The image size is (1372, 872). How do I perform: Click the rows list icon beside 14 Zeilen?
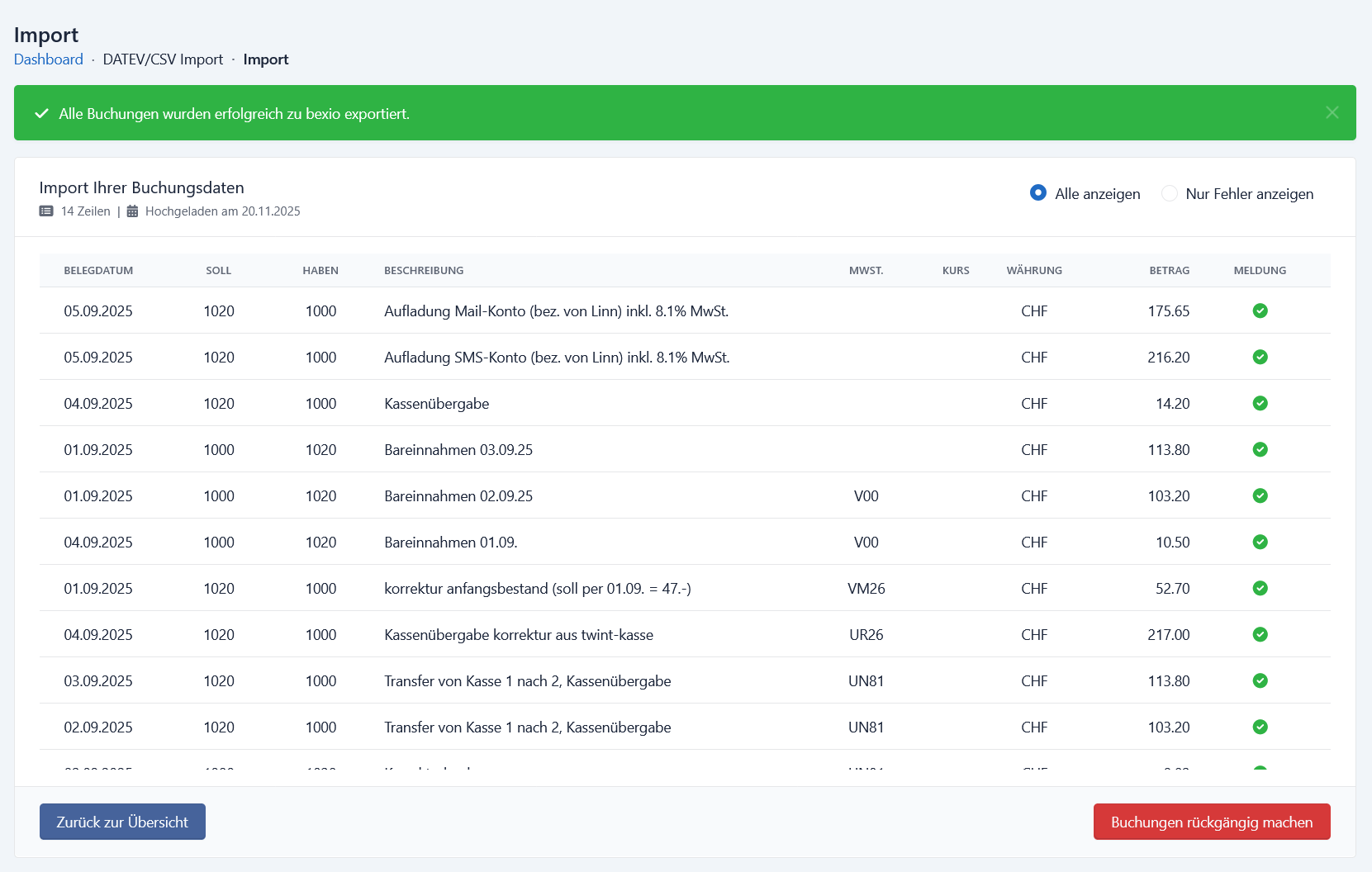point(46,211)
